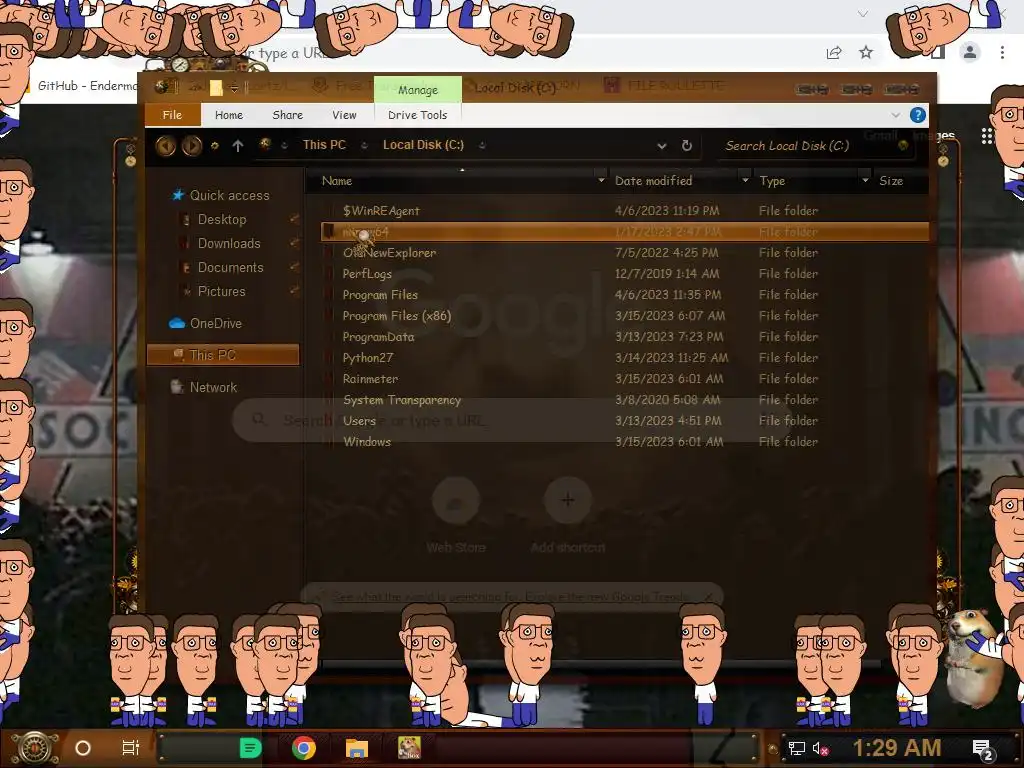Open the Drive Tools tab
This screenshot has width=1024, height=768.
click(x=417, y=115)
